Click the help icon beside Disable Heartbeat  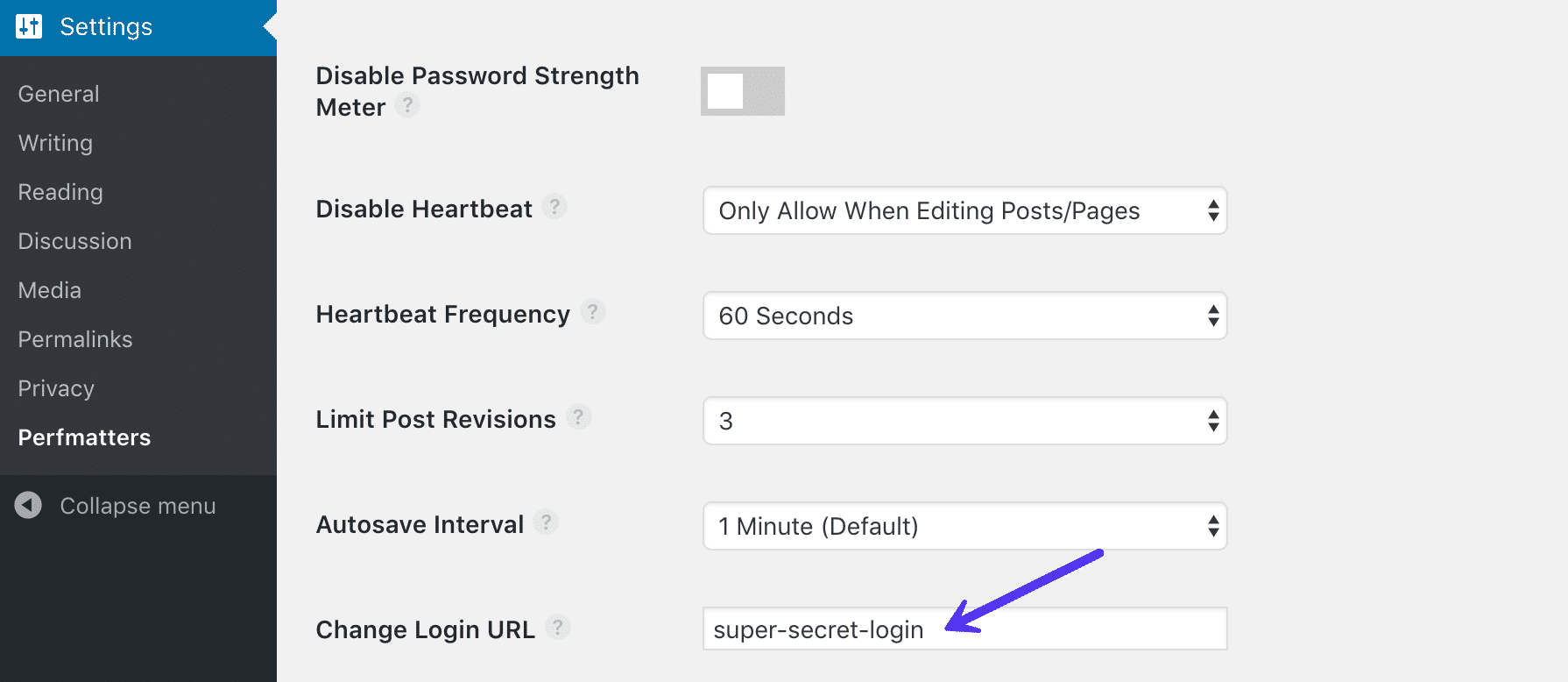click(556, 208)
